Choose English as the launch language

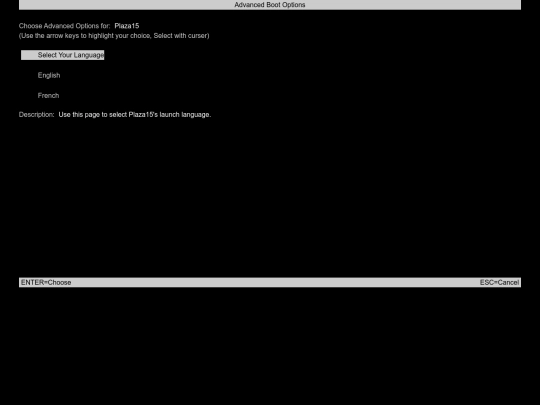49,75
